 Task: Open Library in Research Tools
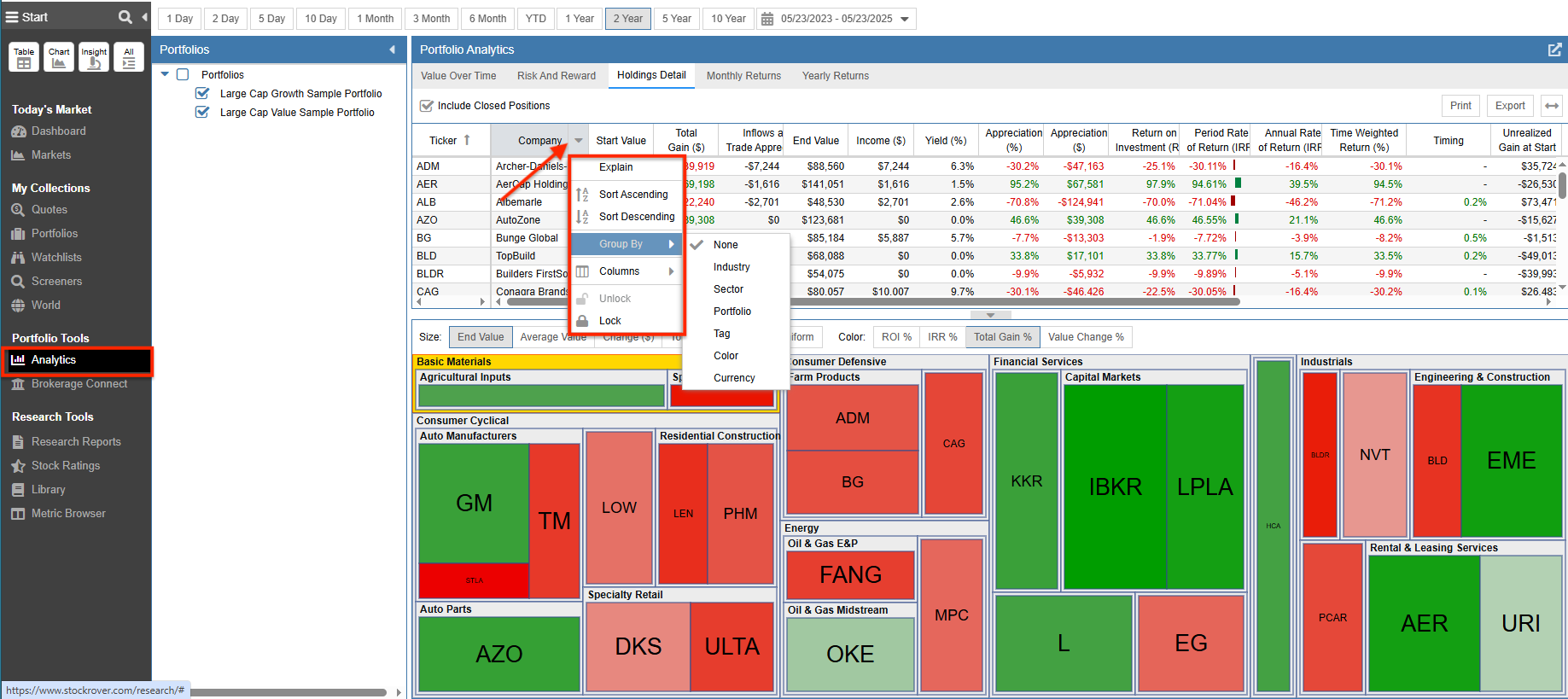coord(48,490)
